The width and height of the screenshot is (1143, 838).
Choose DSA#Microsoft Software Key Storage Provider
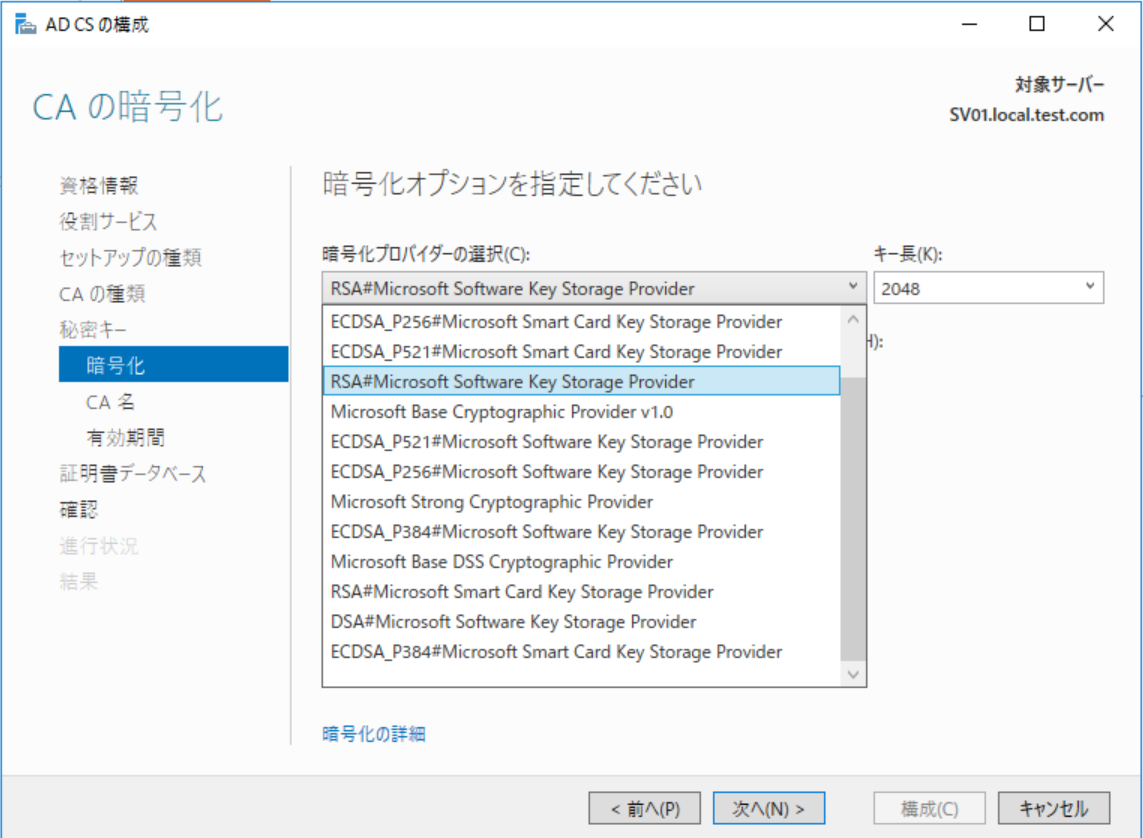581,621
